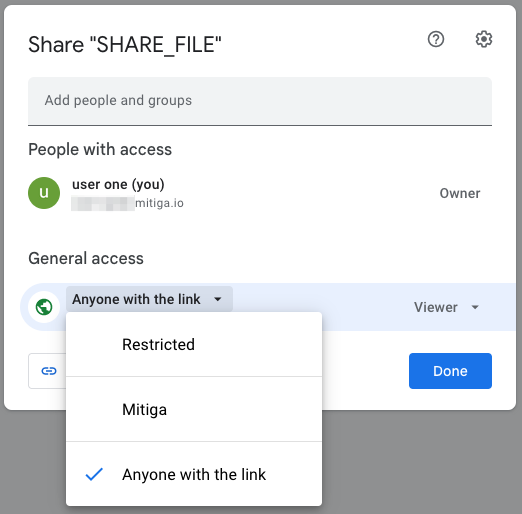Open share settings gear icon

coord(484,39)
